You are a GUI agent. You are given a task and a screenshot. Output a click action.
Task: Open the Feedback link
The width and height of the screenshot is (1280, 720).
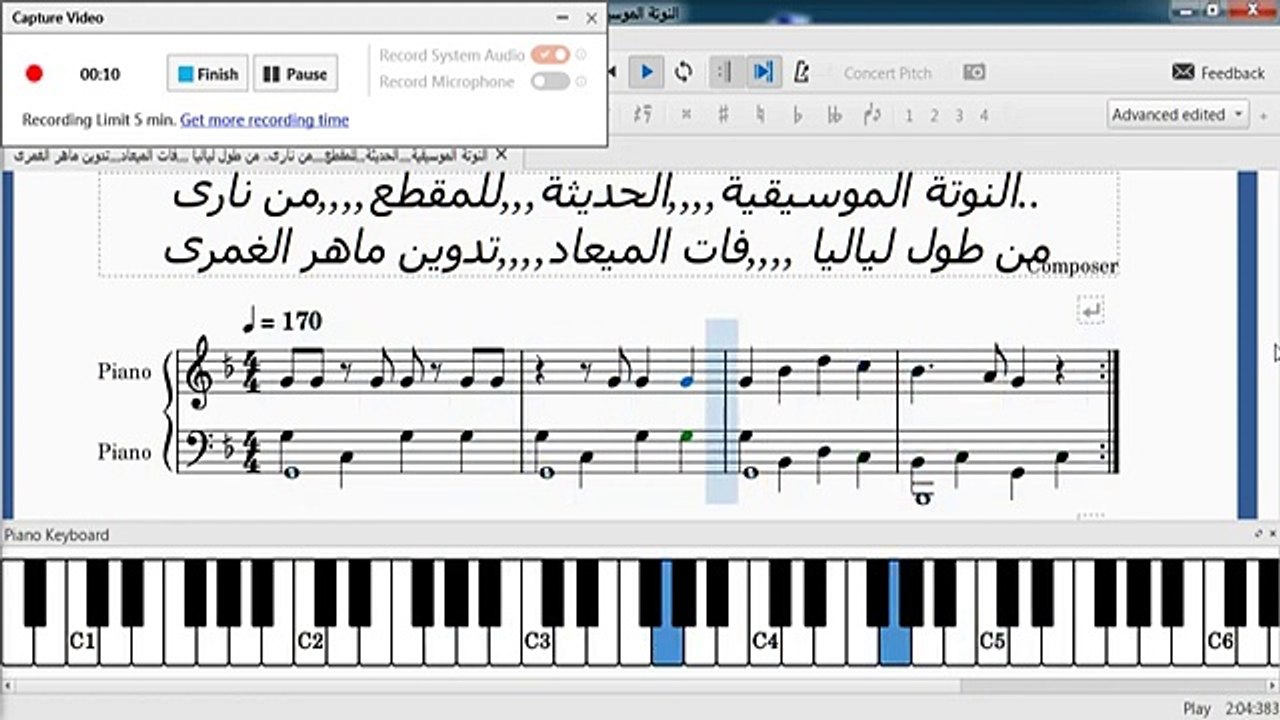coord(1219,73)
